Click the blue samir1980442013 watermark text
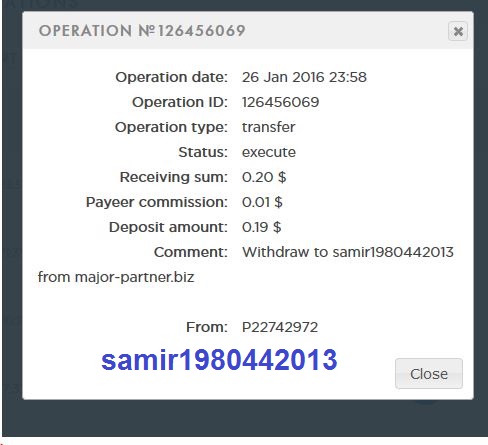 (219, 360)
